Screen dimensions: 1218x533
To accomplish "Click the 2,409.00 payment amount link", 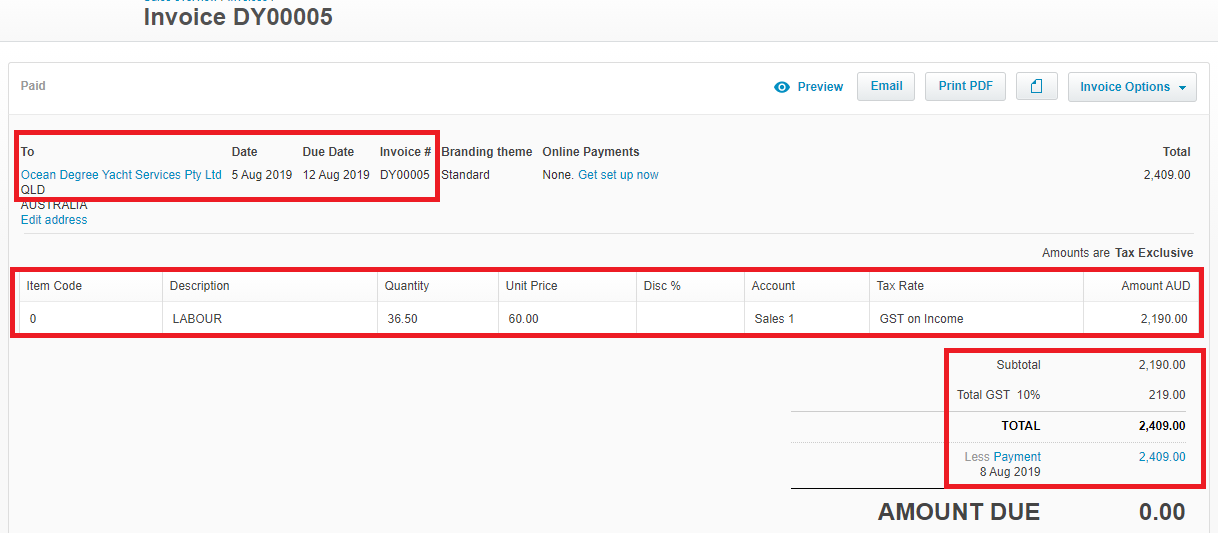I will click(1162, 457).
